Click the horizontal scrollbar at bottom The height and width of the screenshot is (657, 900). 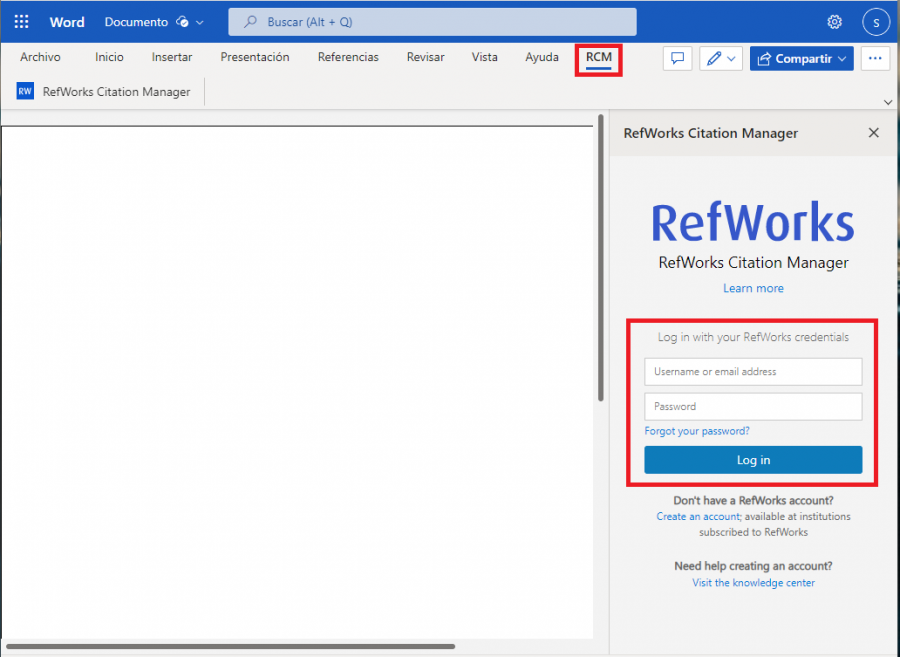click(230, 646)
